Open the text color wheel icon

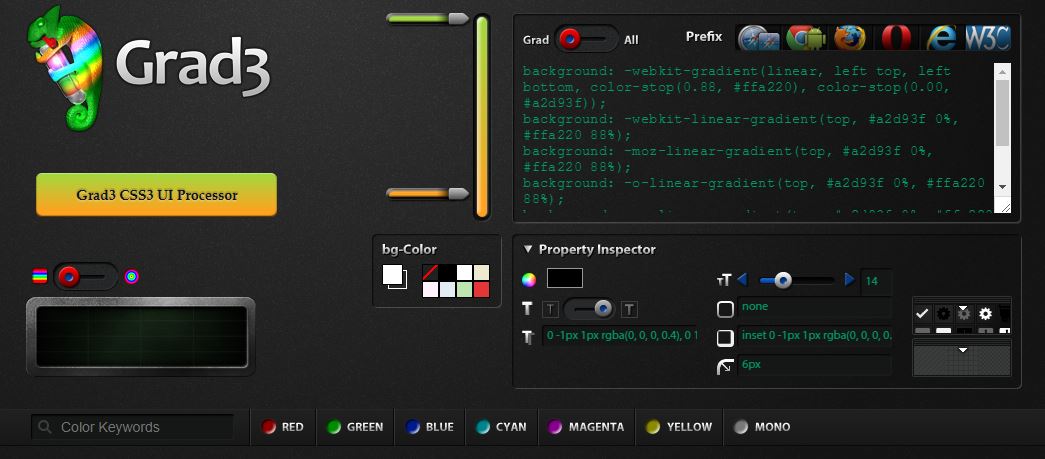pos(529,280)
